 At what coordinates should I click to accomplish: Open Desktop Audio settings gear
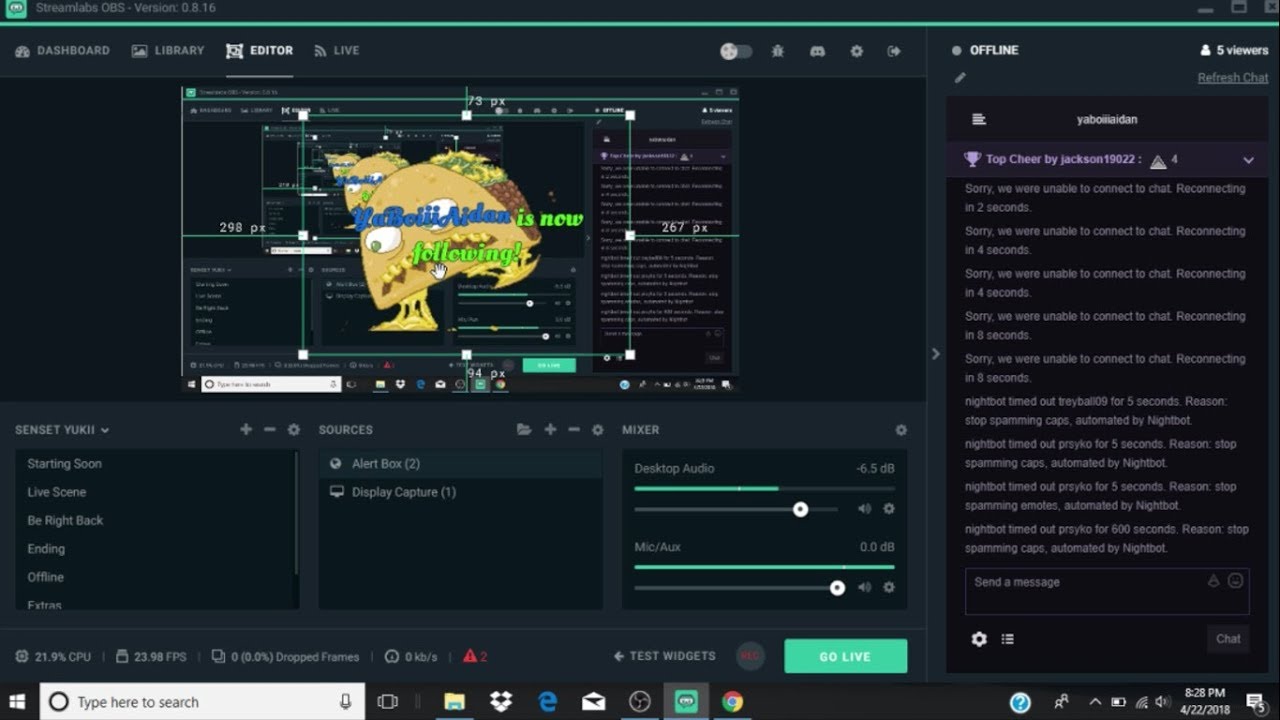click(889, 509)
